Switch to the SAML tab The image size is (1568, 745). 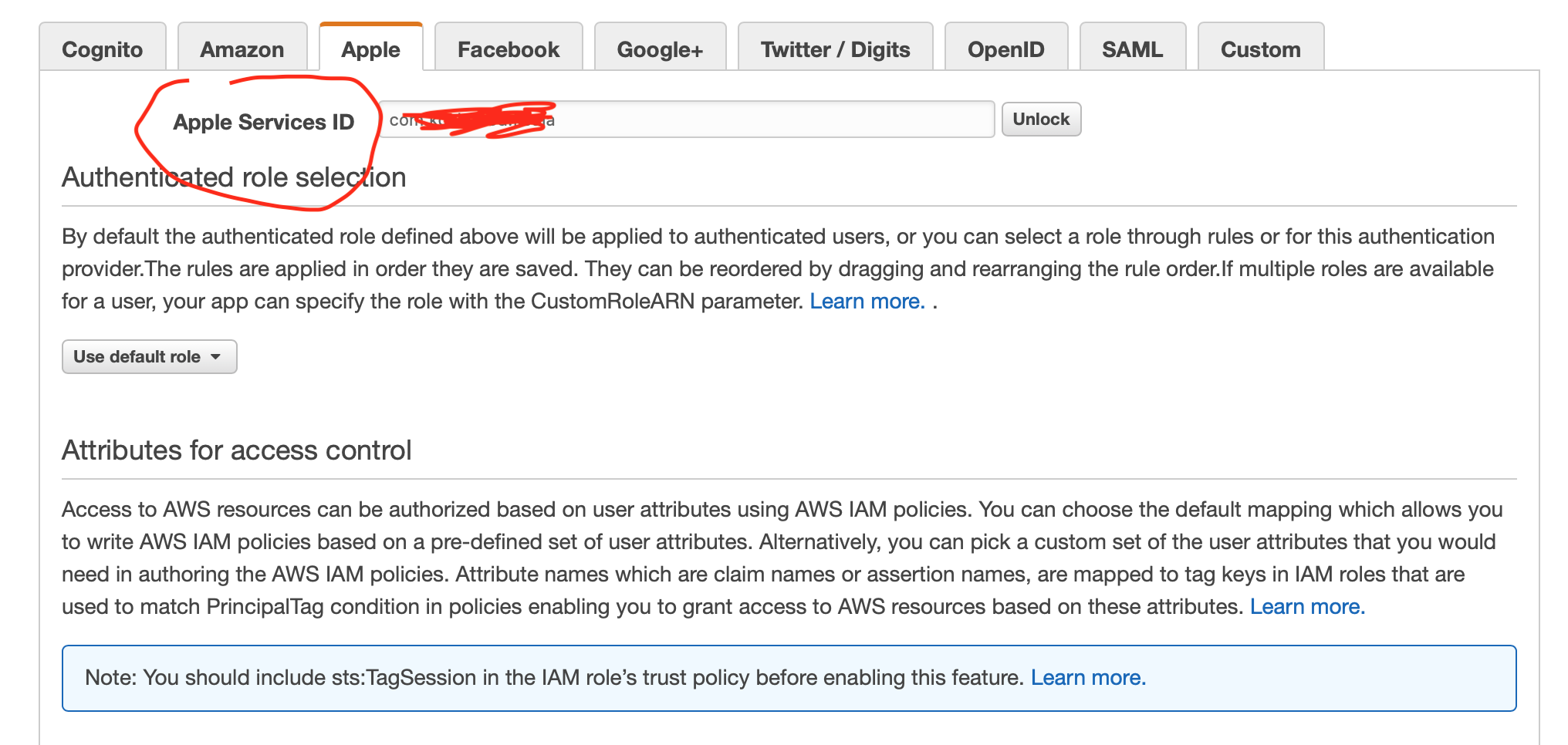(x=1133, y=48)
